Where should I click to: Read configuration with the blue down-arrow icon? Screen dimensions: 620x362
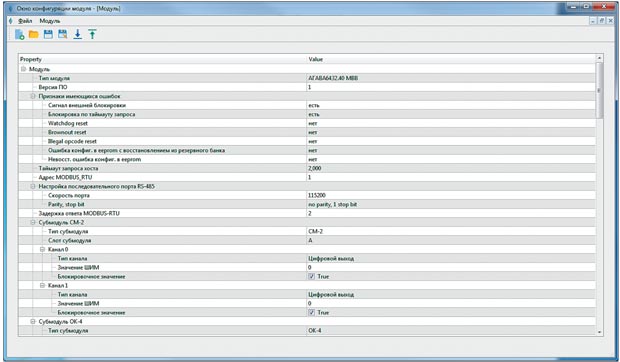coord(78,34)
